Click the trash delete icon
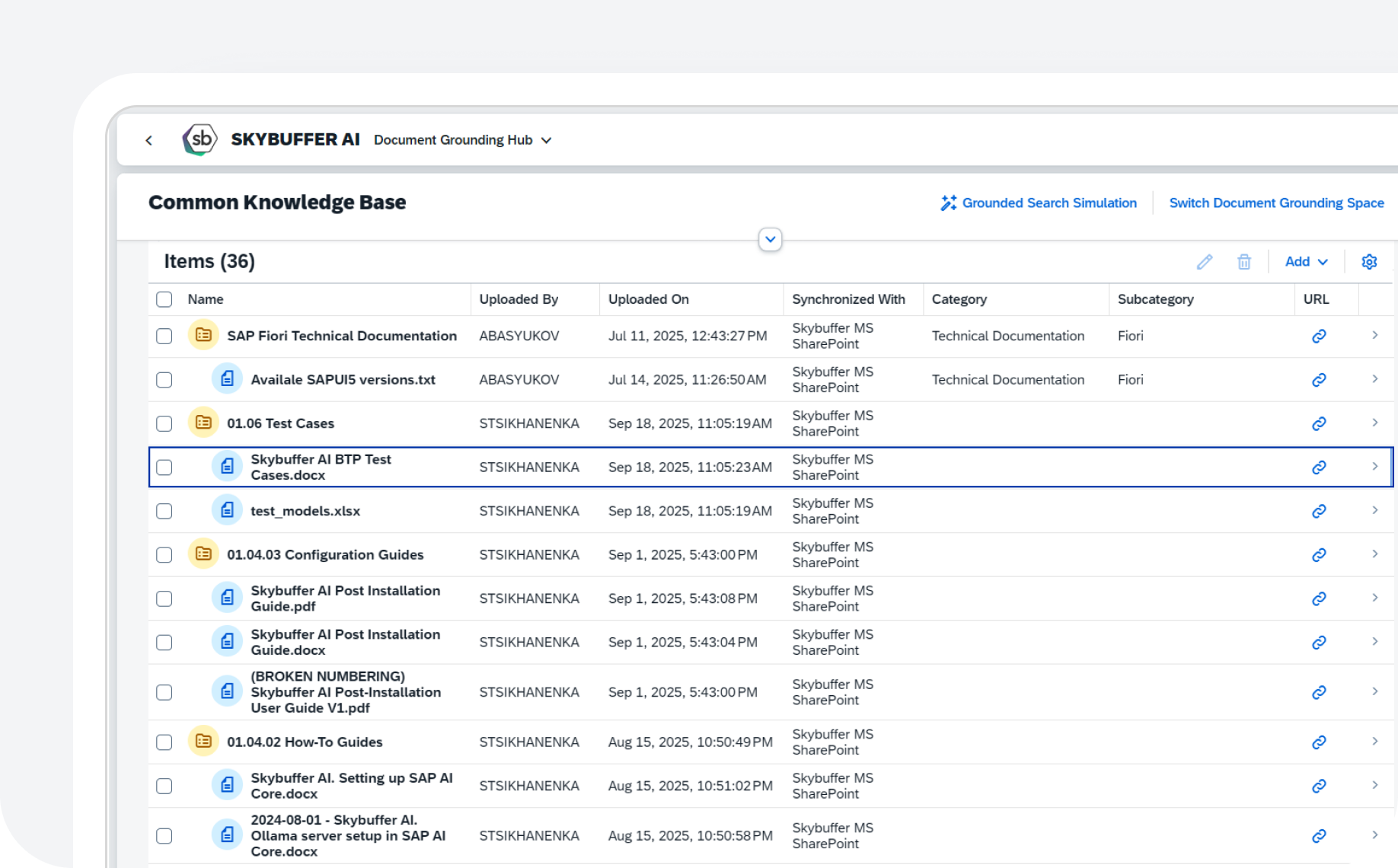Viewport: 1398px width, 868px height. tap(1243, 262)
